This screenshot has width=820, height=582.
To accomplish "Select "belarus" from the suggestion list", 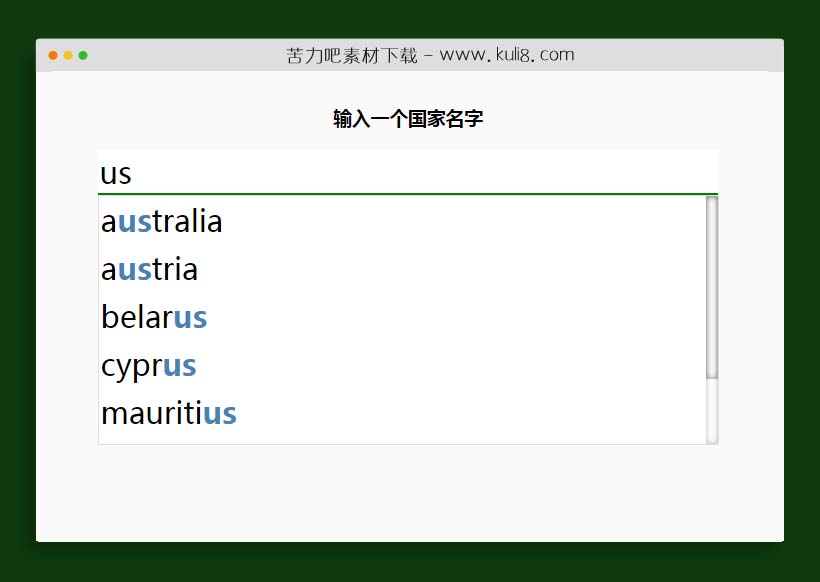I will point(153,317).
